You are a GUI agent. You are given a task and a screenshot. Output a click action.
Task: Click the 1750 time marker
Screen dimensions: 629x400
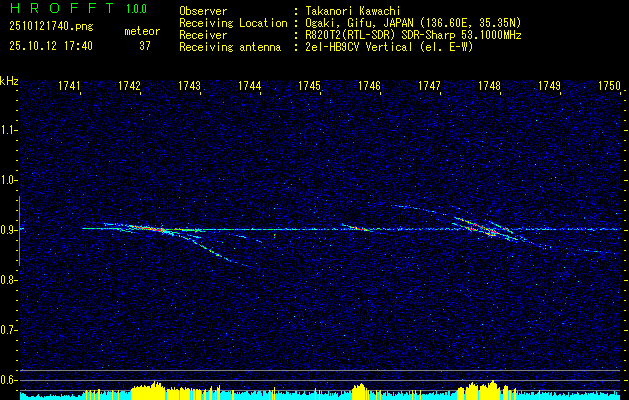pyautogui.click(x=609, y=86)
